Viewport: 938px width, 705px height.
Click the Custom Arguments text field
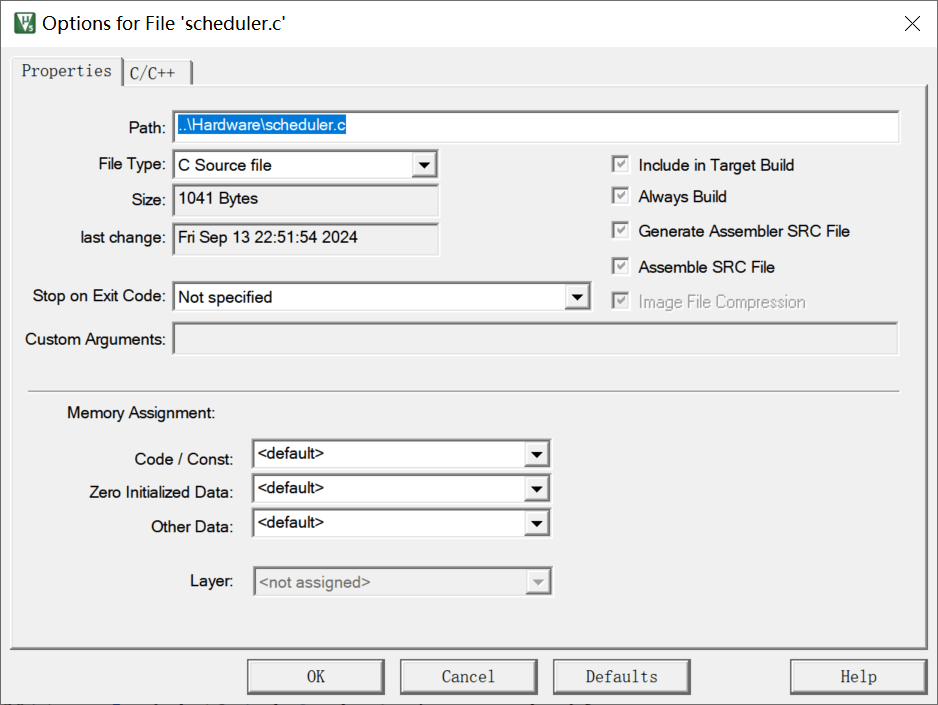point(535,339)
